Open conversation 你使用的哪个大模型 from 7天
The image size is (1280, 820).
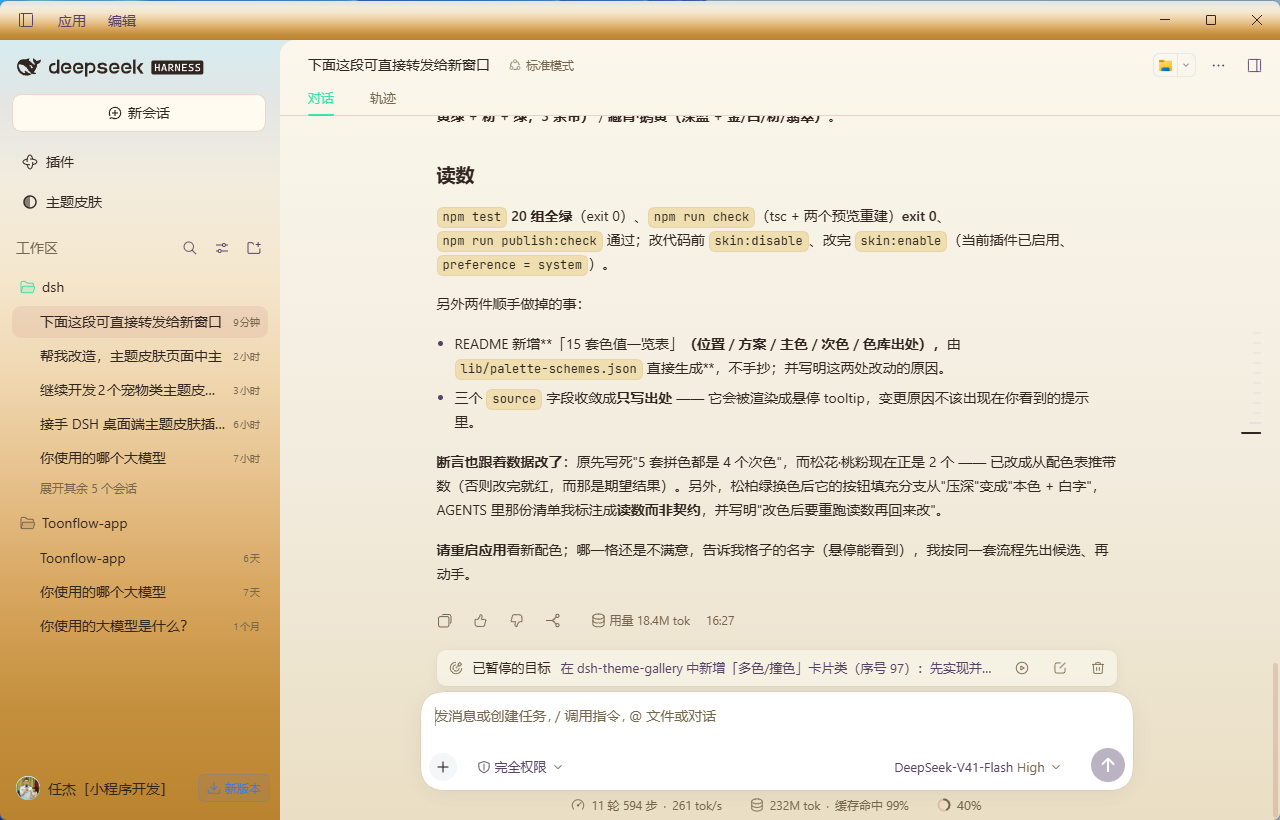pyautogui.click(x=139, y=592)
